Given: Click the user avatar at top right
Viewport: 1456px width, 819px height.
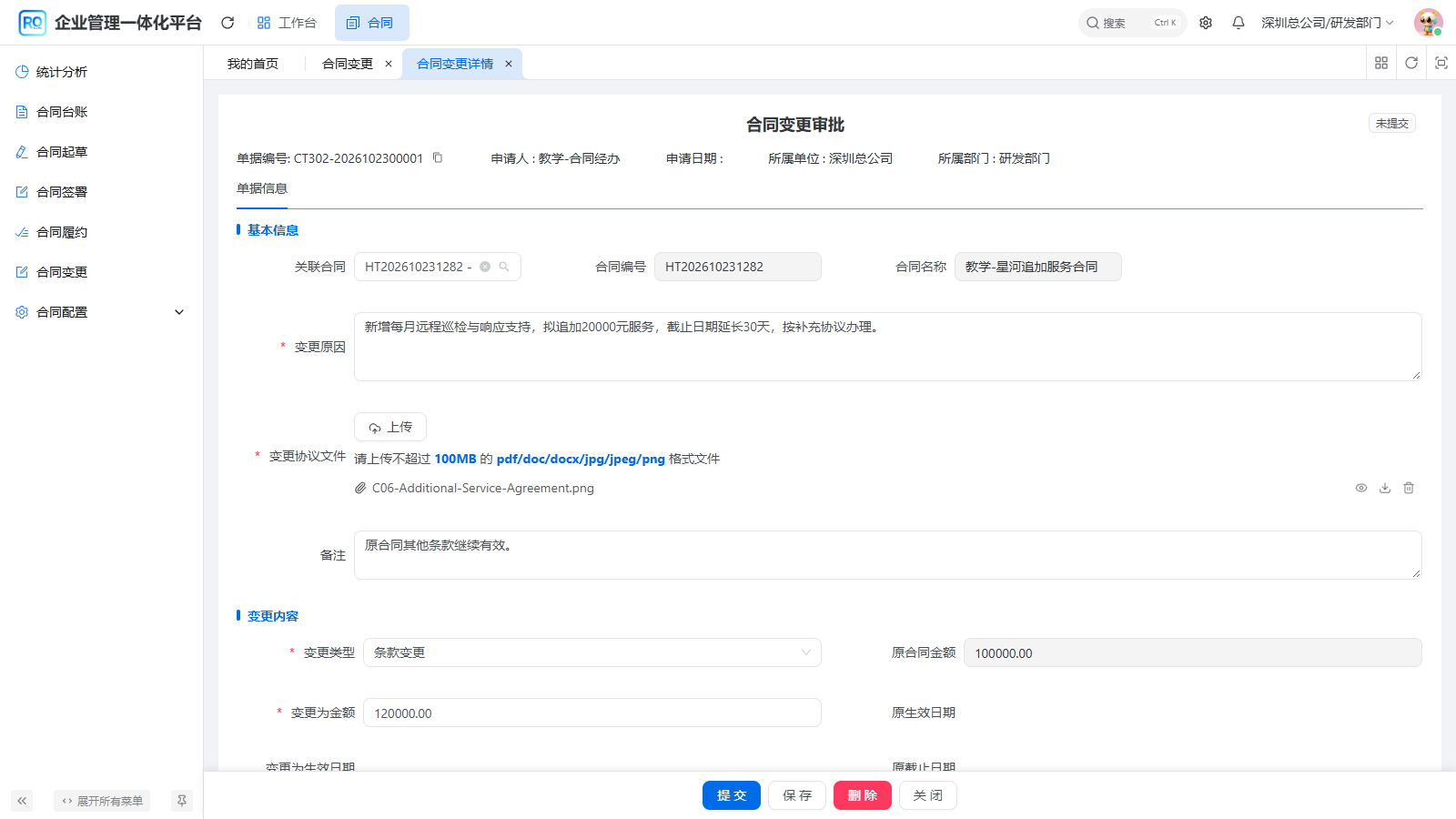Looking at the screenshot, I should click(x=1428, y=23).
